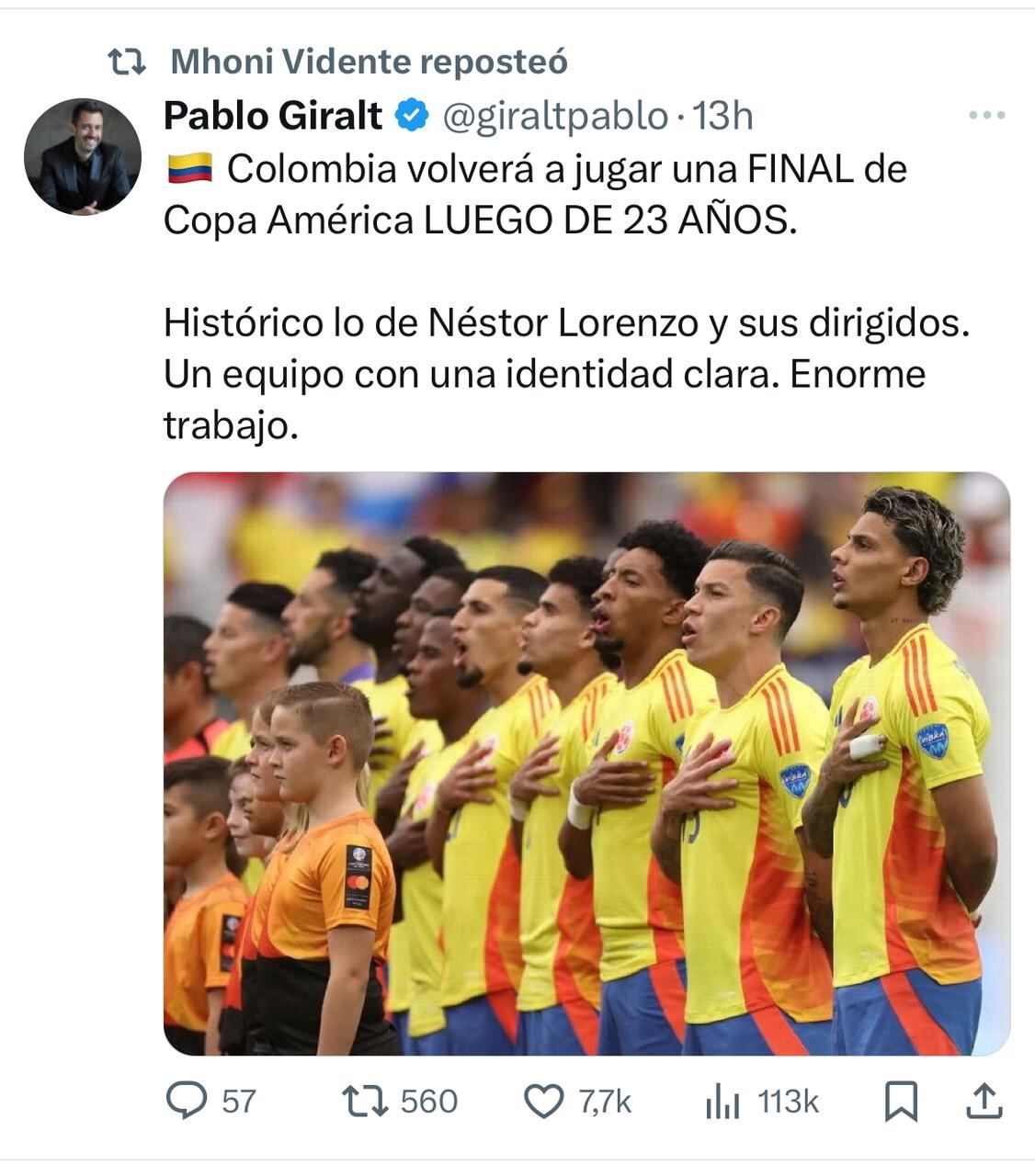1035x1176 pixels.
Task: Go to the @giraltpablo handle
Action: click(555, 116)
